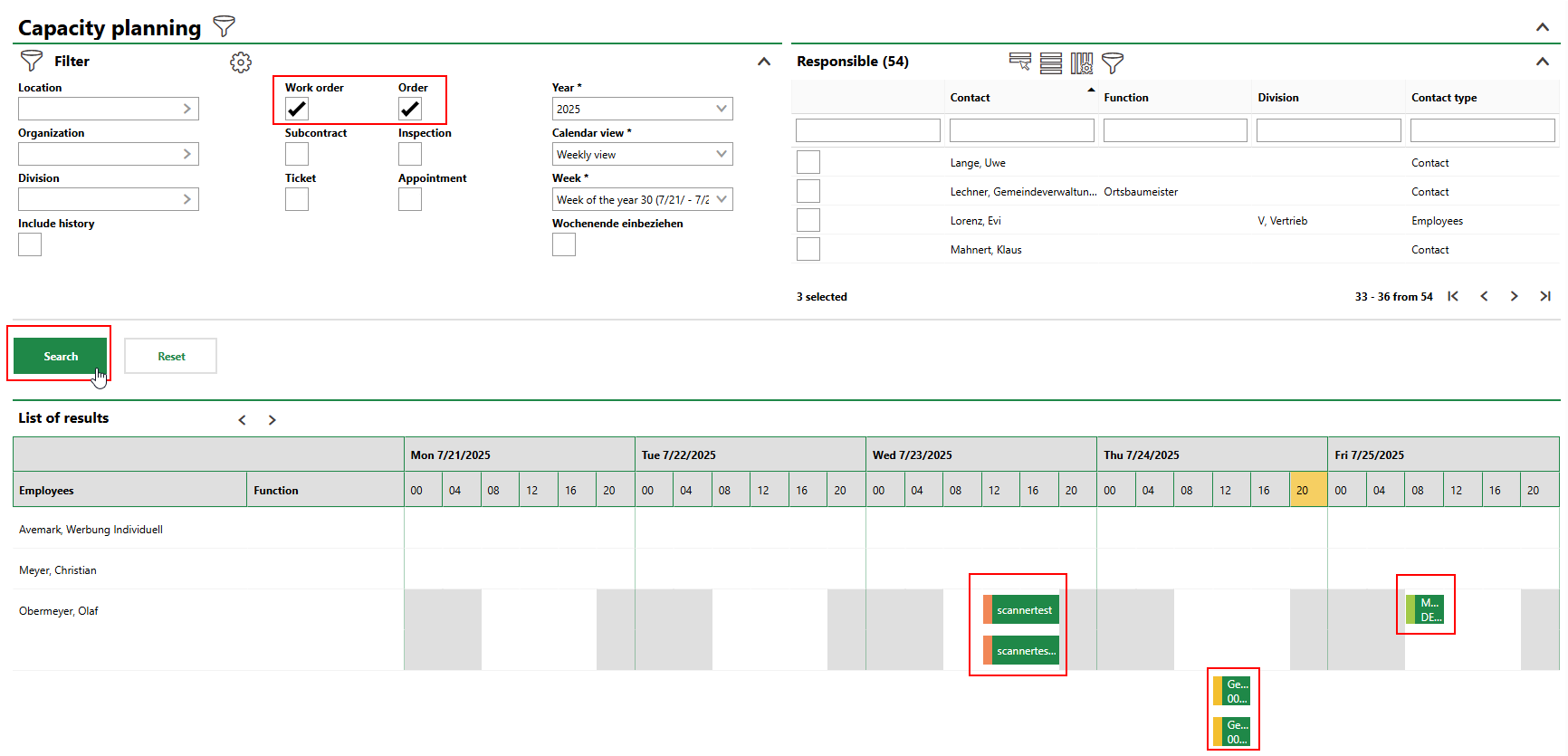Click the Search button
1568x756 pixels.
click(x=61, y=356)
